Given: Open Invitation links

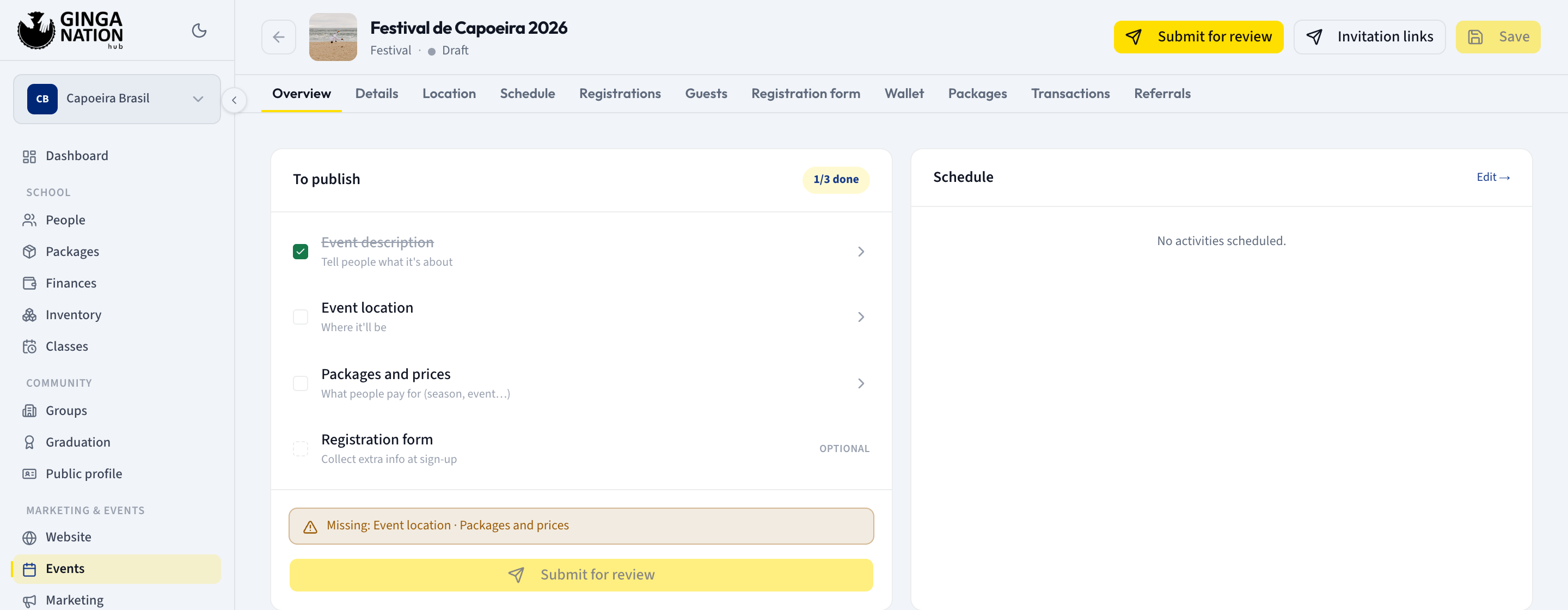Looking at the screenshot, I should pos(1369,36).
